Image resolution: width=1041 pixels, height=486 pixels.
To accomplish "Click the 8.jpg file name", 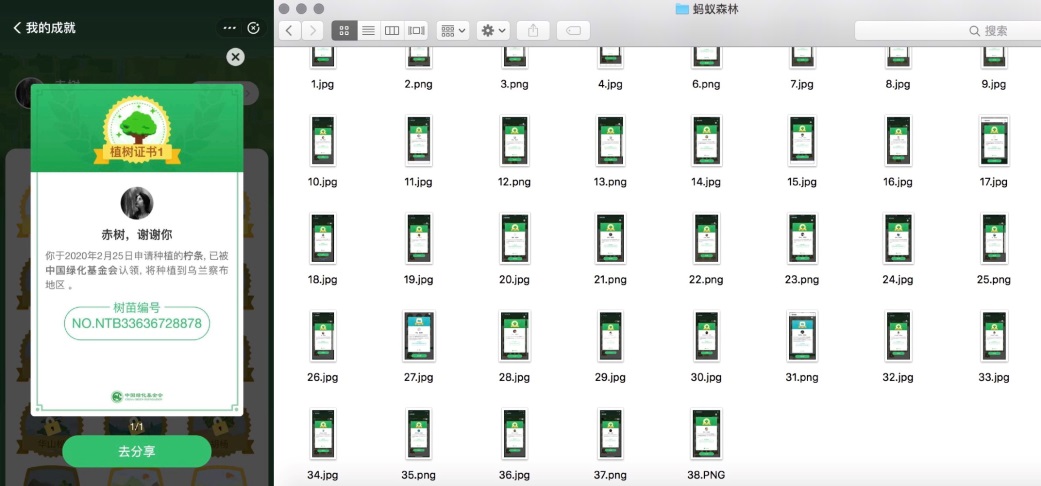I will (x=898, y=84).
